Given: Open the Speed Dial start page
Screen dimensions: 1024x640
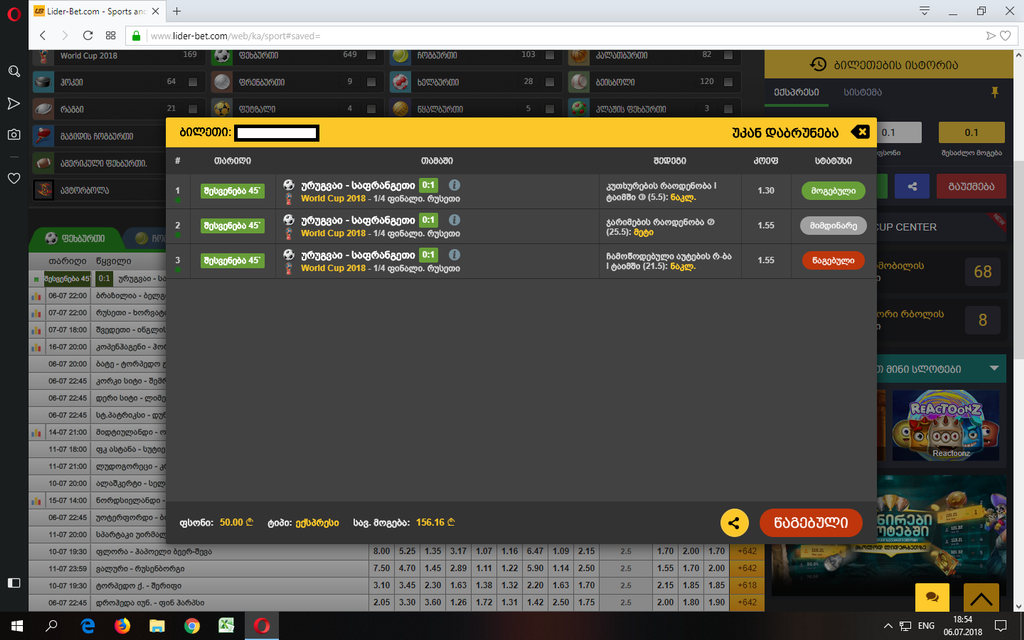Looking at the screenshot, I should pos(110,36).
